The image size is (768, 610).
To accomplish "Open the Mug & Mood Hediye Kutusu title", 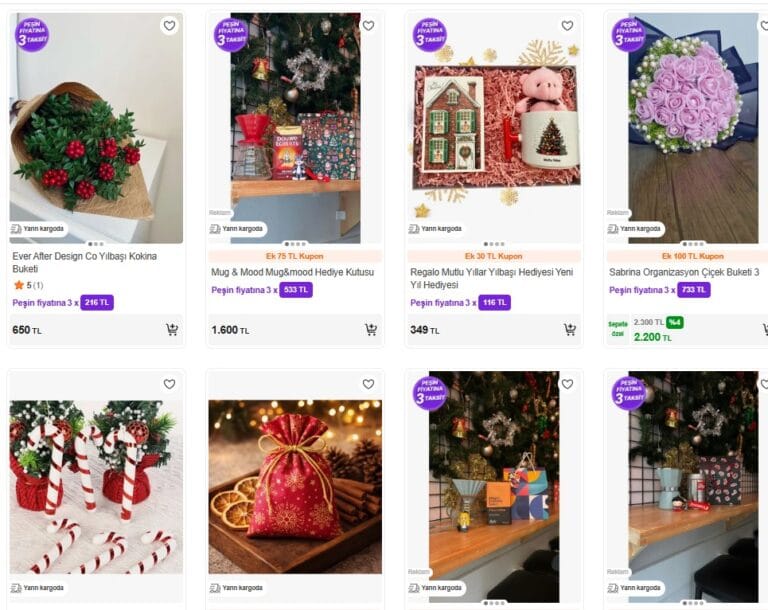I will (x=292, y=272).
